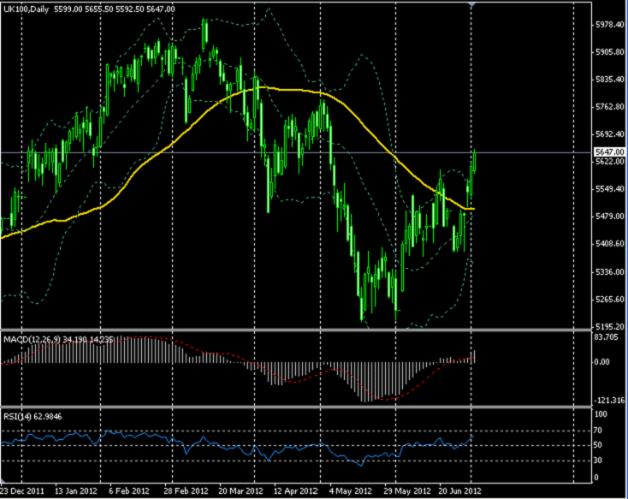Click the chart shift triangle marker at top
This screenshot has width=628, height=499.
(x=472, y=5)
